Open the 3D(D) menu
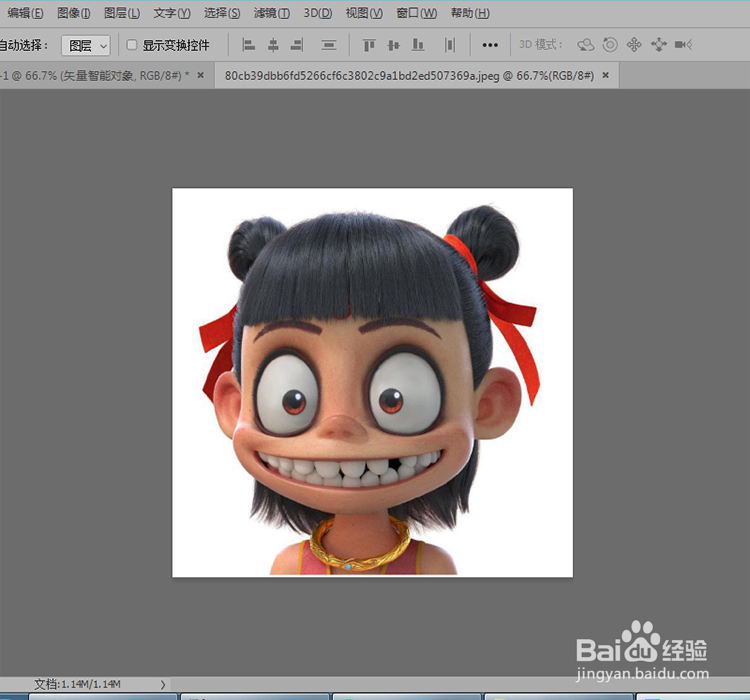The width and height of the screenshot is (750, 700). [x=318, y=13]
